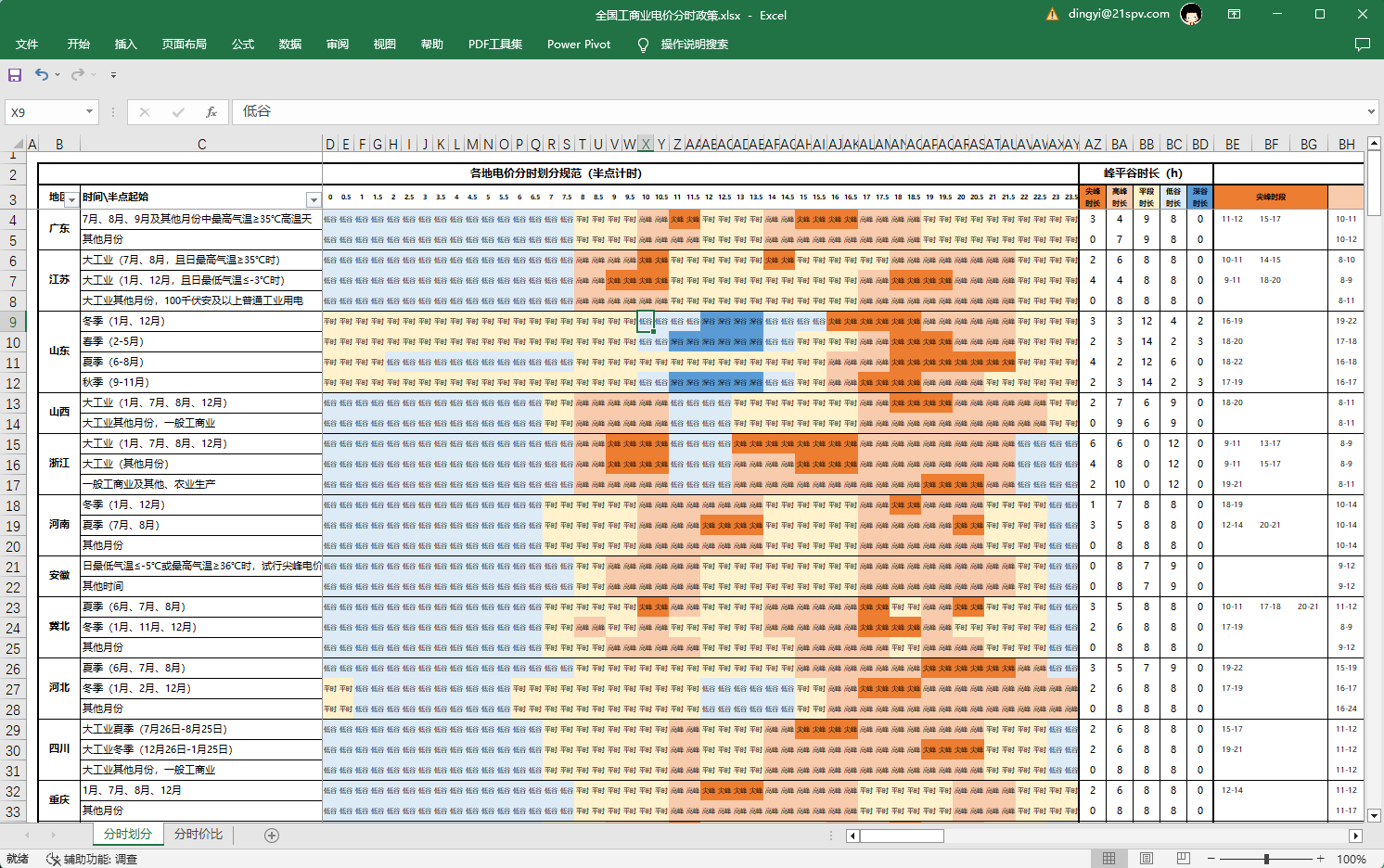
Task: Click the formula bar showing 低谷
Action: 800,111
